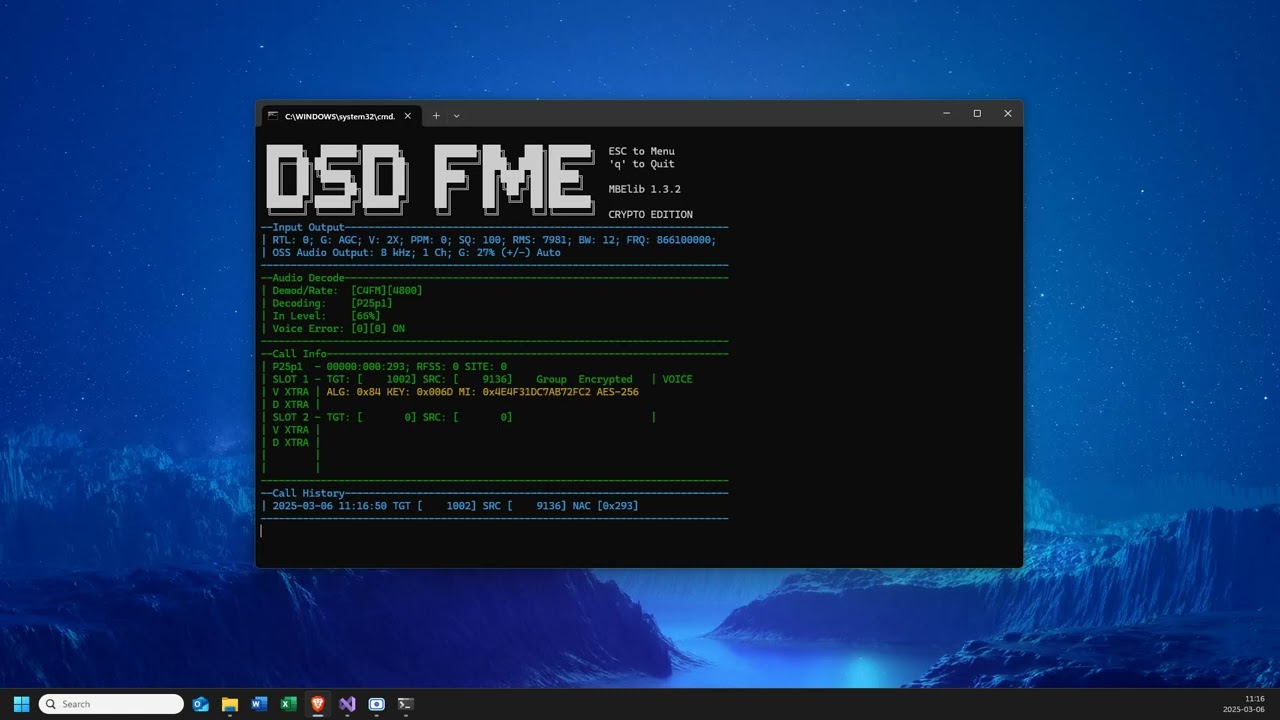Click the taskbar Search box
This screenshot has height=720, width=1280.
tap(111, 704)
